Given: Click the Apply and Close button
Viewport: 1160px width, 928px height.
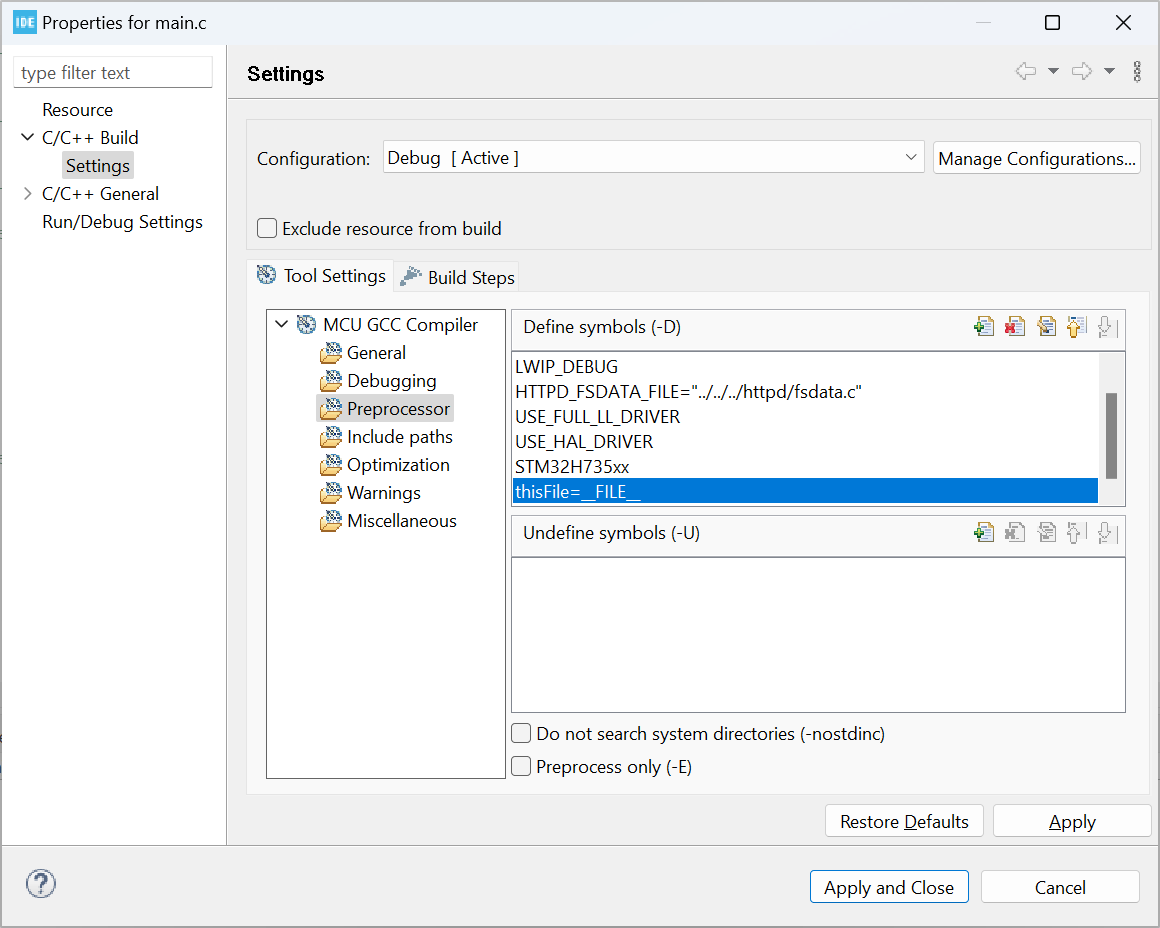Looking at the screenshot, I should tap(888, 887).
